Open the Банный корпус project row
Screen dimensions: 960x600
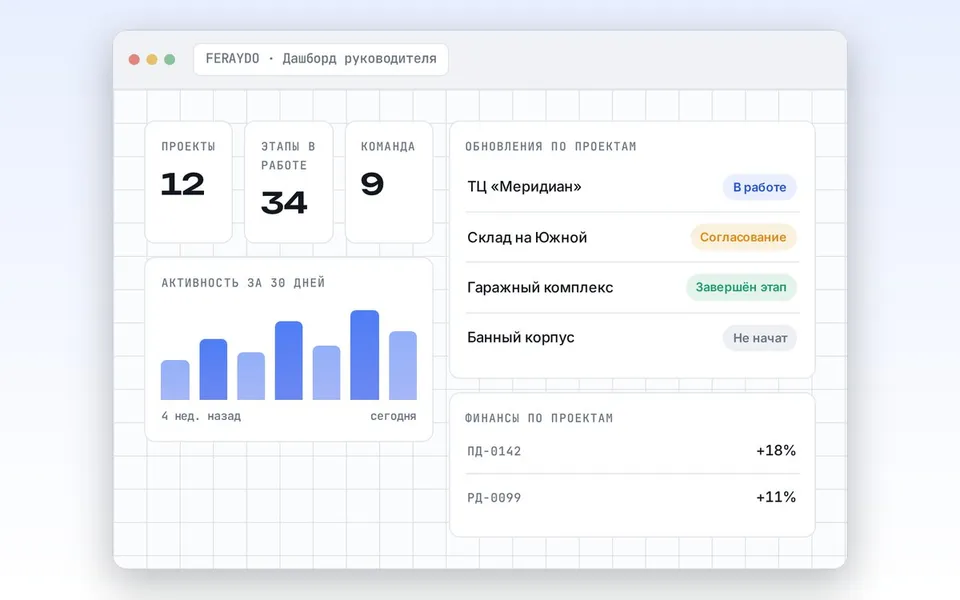633,338
